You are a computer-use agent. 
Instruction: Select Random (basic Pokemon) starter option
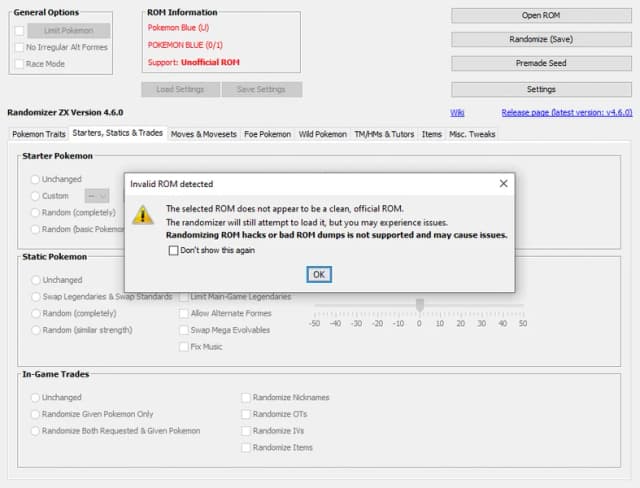(x=35, y=229)
